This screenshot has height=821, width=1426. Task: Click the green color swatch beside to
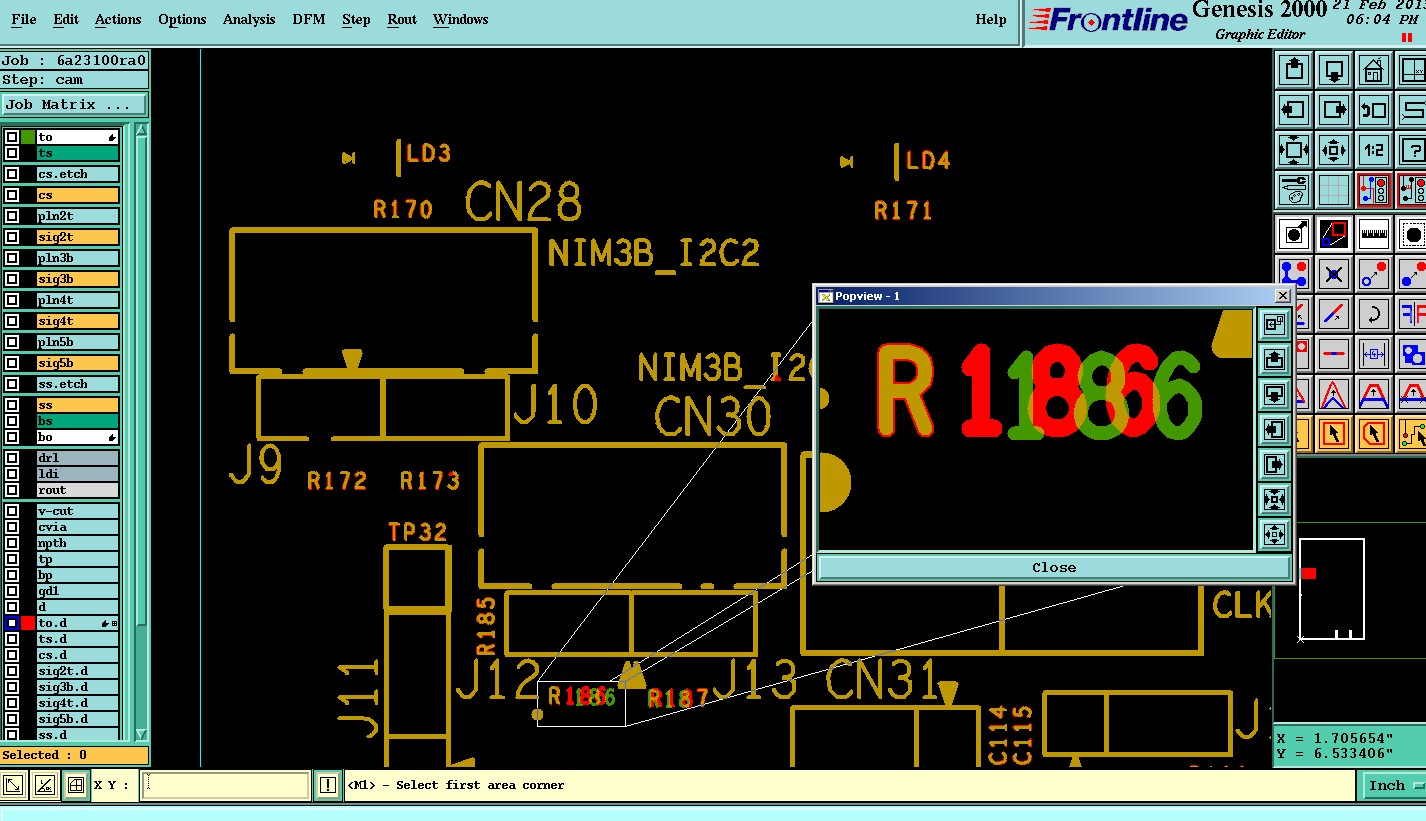tap(28, 137)
